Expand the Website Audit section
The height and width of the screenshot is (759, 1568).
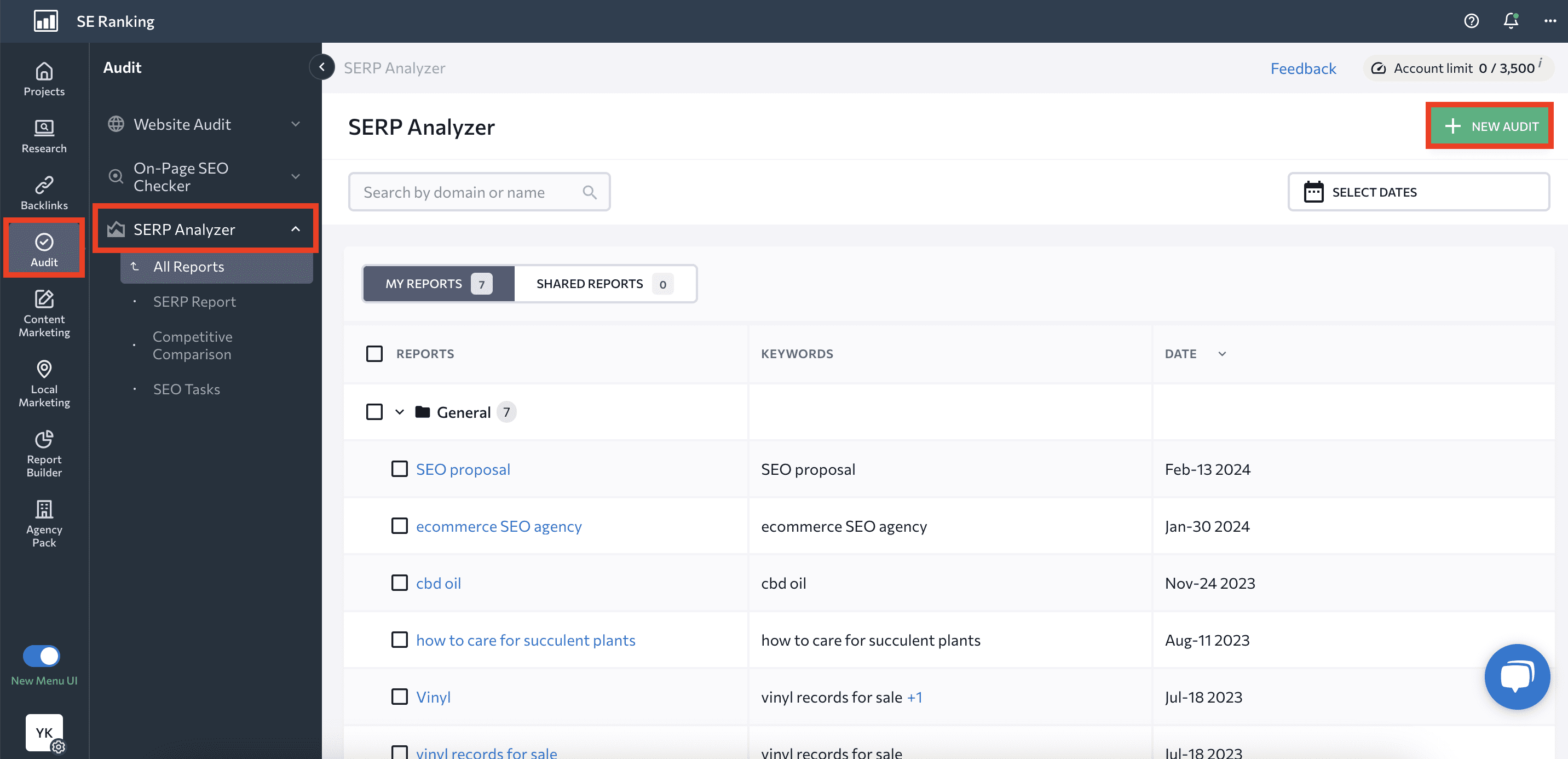[x=183, y=124]
